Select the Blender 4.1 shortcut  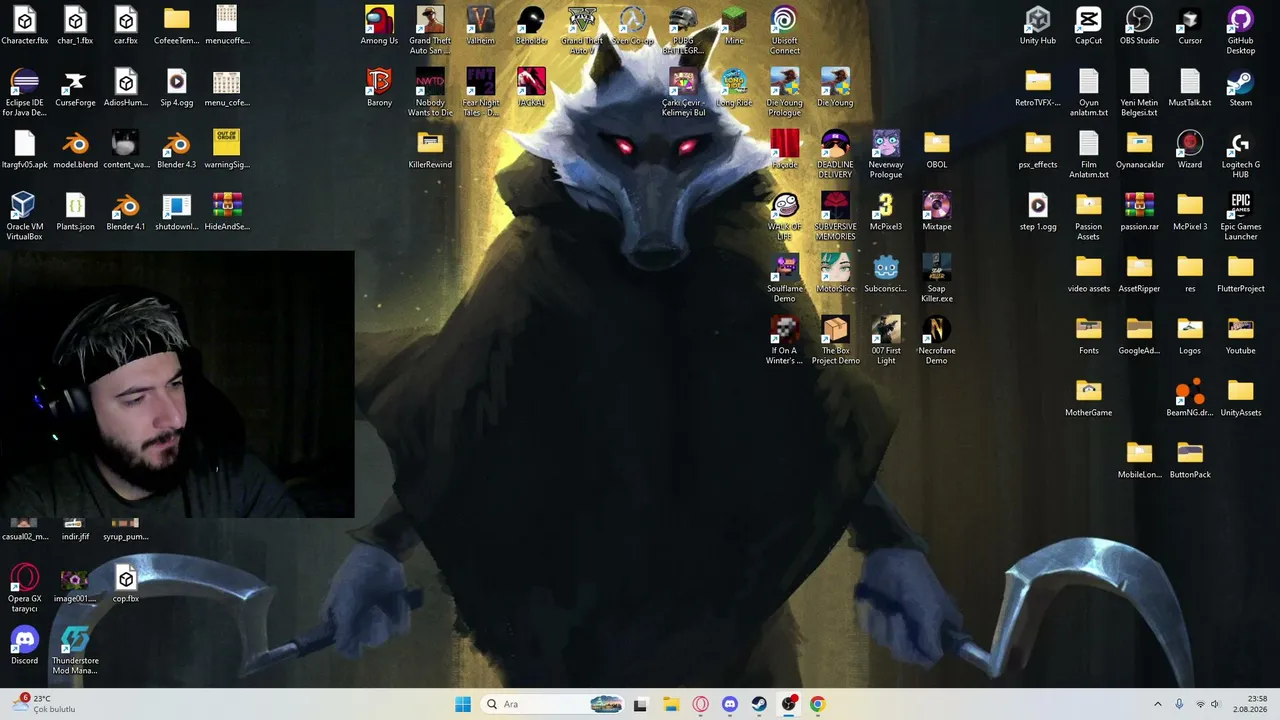[x=126, y=212]
